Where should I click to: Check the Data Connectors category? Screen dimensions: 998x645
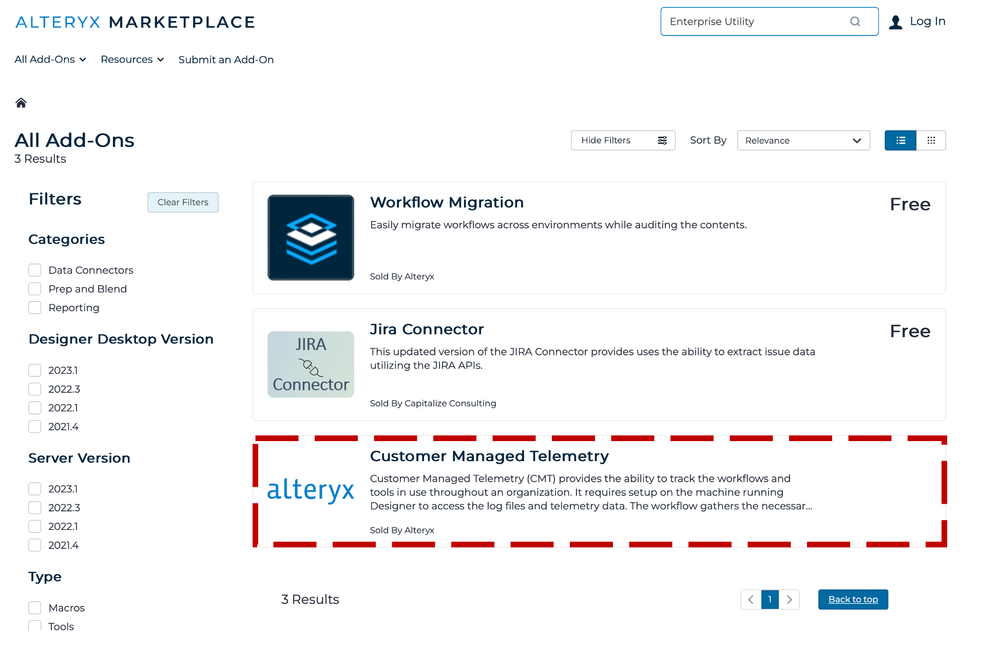[x=35, y=270]
